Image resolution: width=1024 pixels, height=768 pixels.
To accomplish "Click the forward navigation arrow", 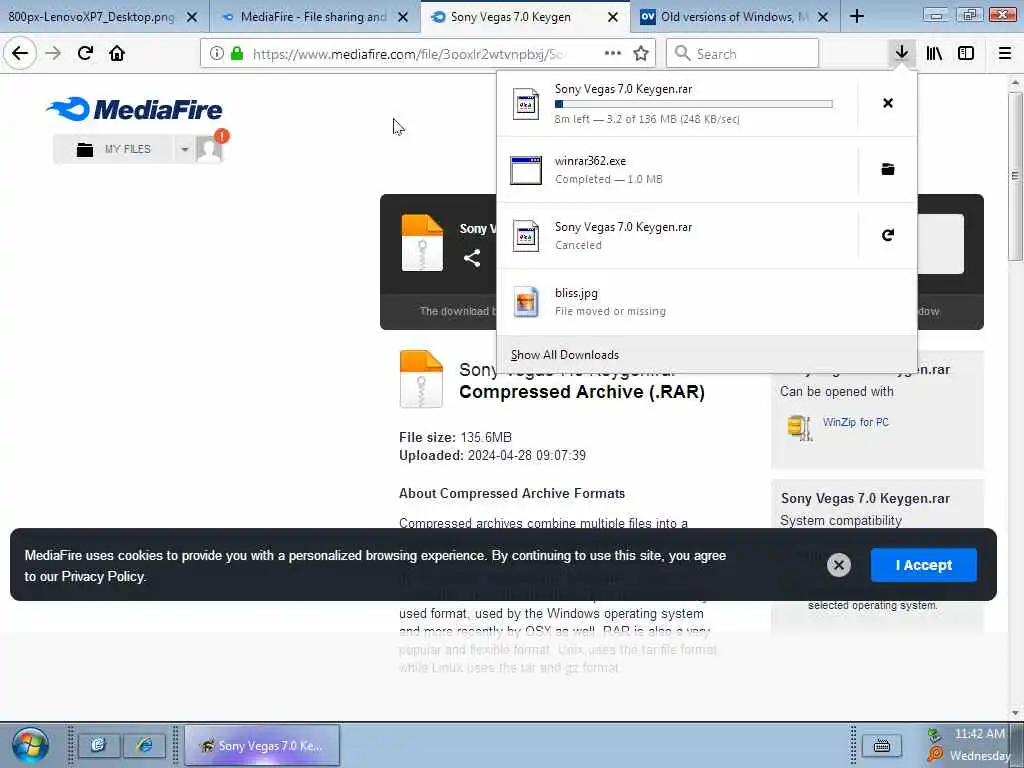I will (x=53, y=53).
